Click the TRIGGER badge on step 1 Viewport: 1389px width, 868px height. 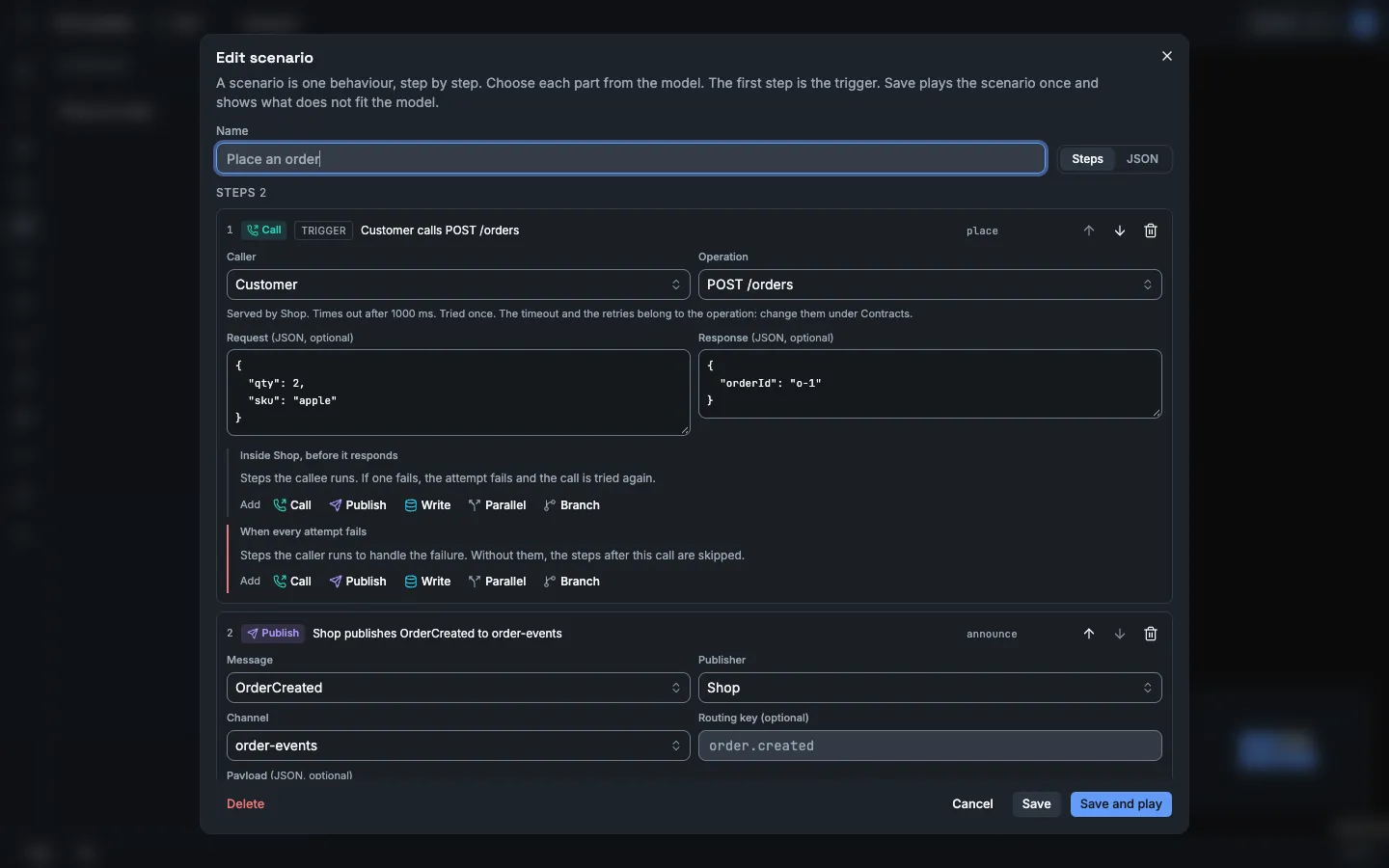click(x=323, y=231)
